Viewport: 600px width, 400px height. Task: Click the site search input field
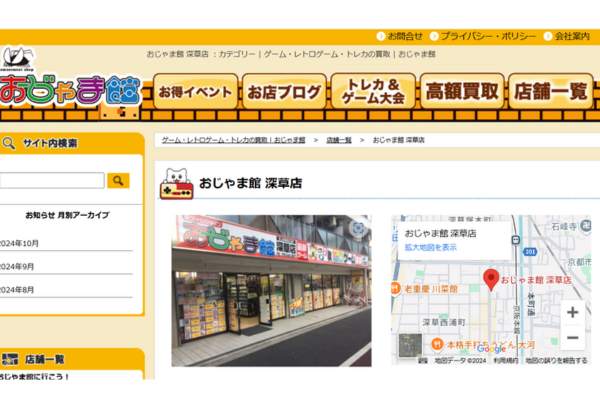pos(52,180)
